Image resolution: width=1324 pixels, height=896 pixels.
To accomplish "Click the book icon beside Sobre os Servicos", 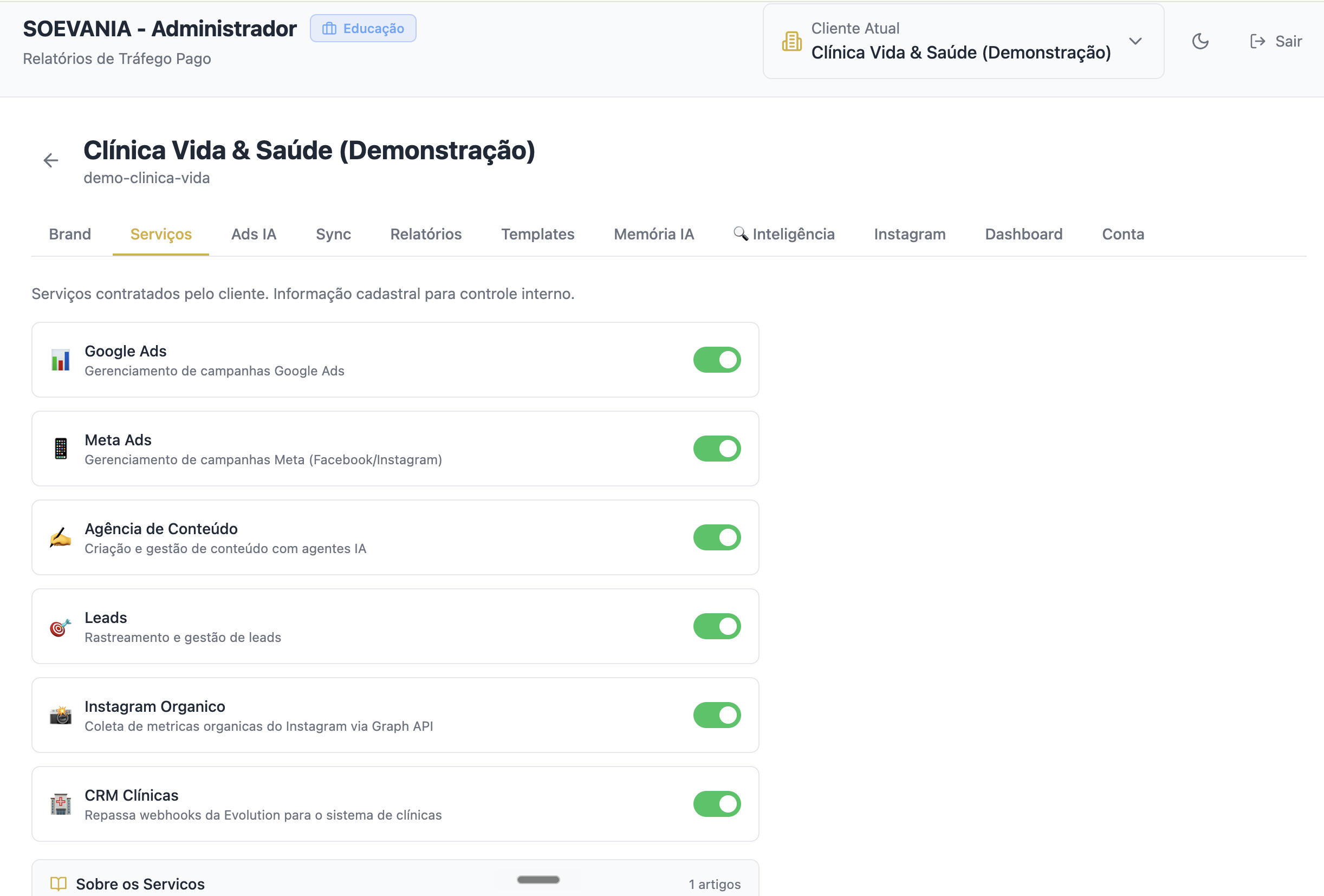I will pos(58,884).
